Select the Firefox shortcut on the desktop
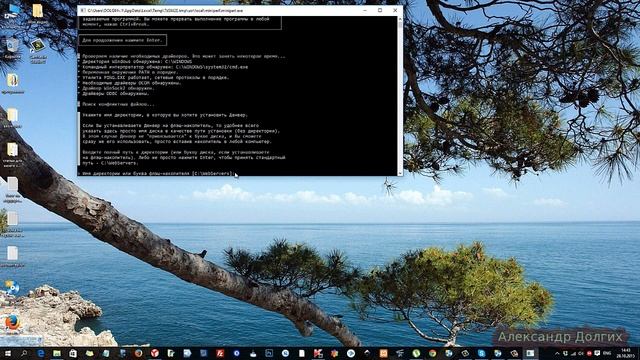This screenshot has height=360, width=640. (x=12, y=324)
